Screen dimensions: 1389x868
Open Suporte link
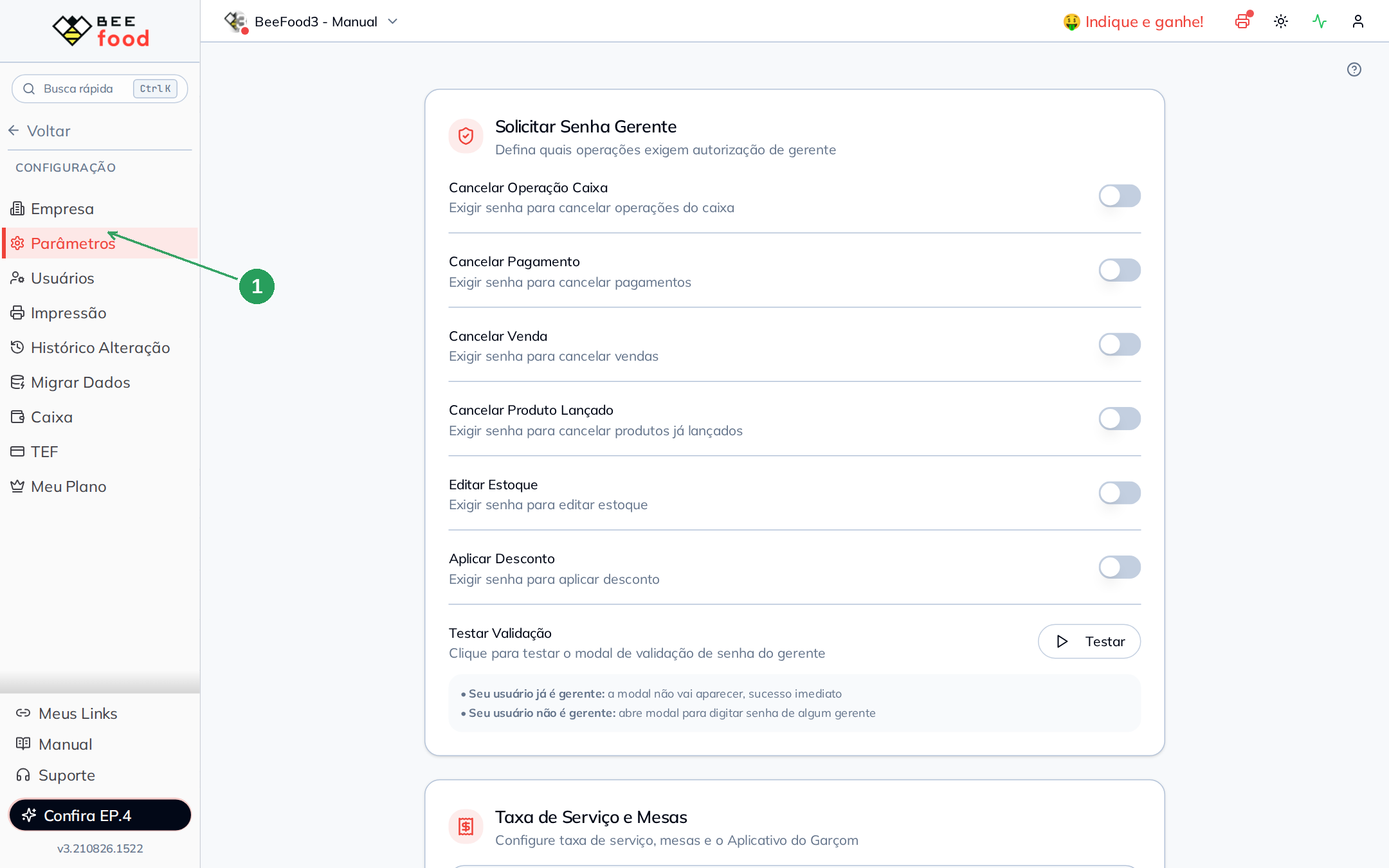click(x=56, y=775)
